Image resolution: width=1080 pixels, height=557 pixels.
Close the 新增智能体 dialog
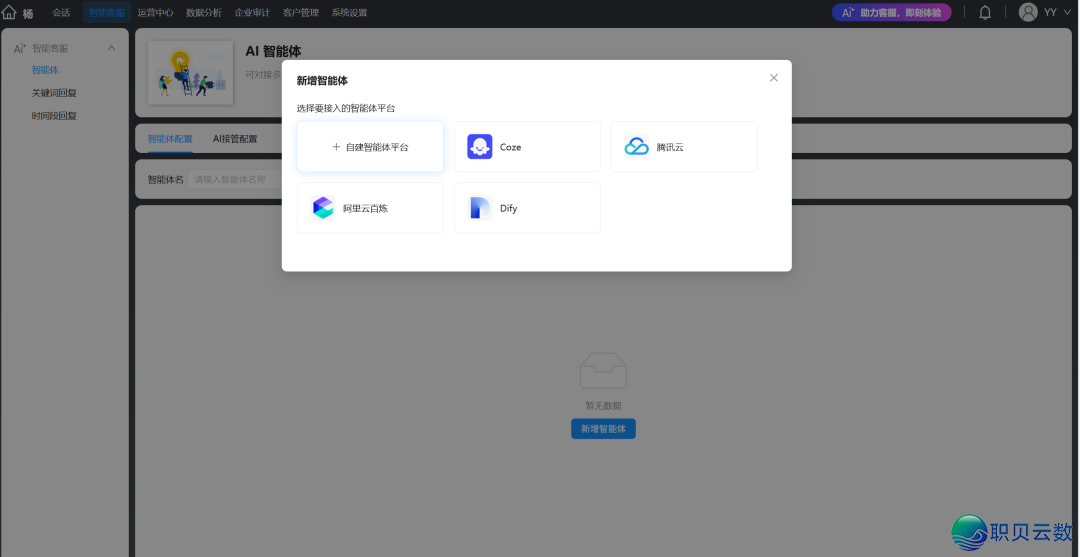point(773,78)
